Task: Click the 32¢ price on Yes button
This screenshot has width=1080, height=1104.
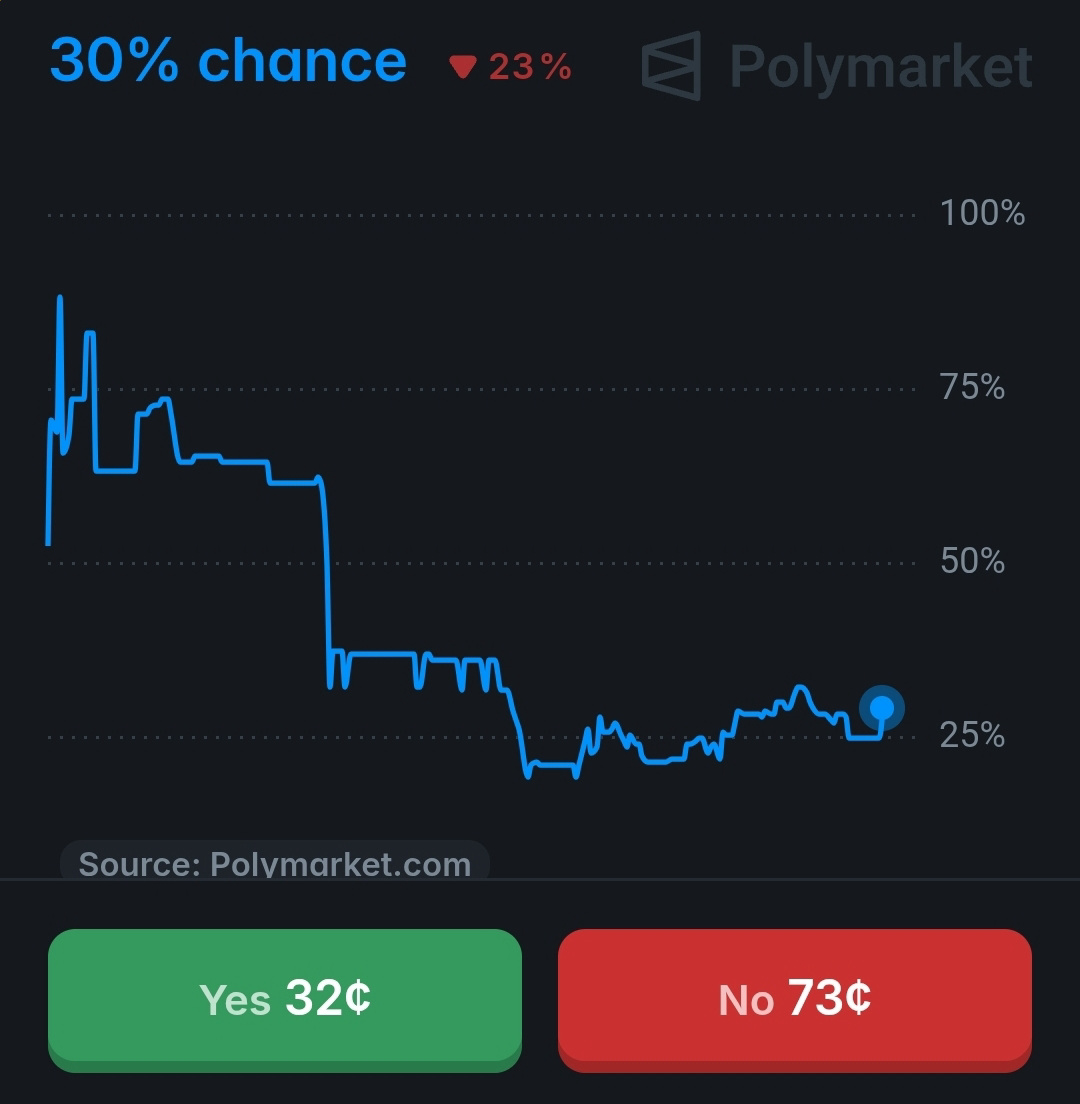Action: pyautogui.click(x=327, y=998)
